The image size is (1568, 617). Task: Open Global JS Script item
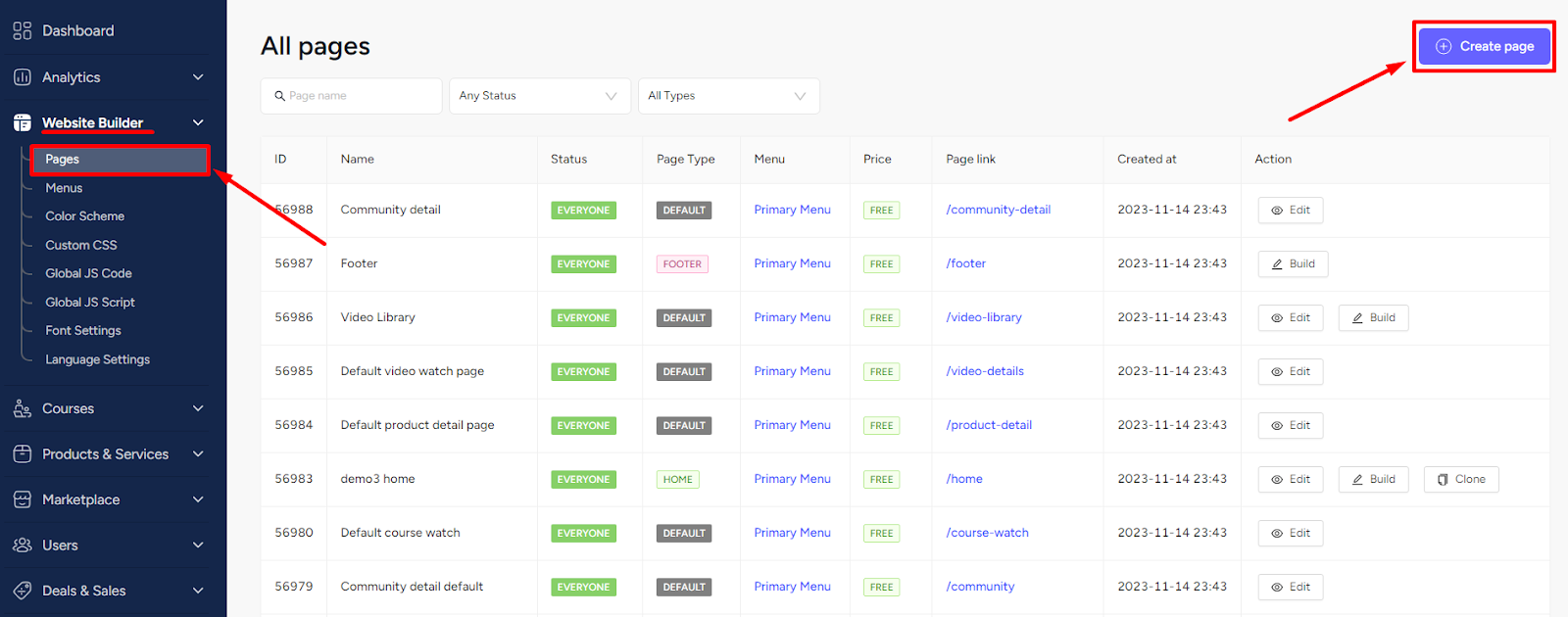click(90, 303)
